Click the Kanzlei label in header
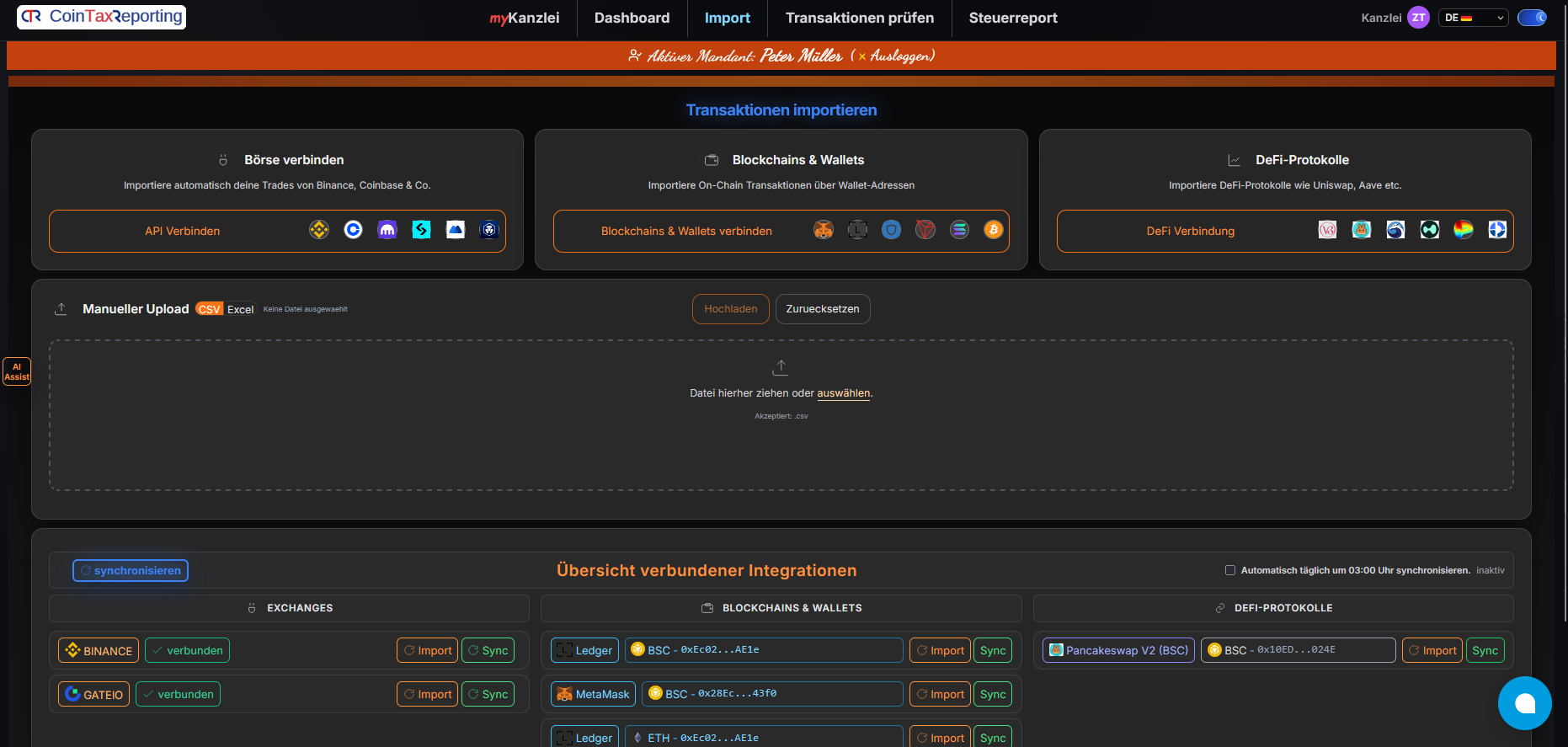Viewport: 1568px width, 747px height. tap(1381, 18)
